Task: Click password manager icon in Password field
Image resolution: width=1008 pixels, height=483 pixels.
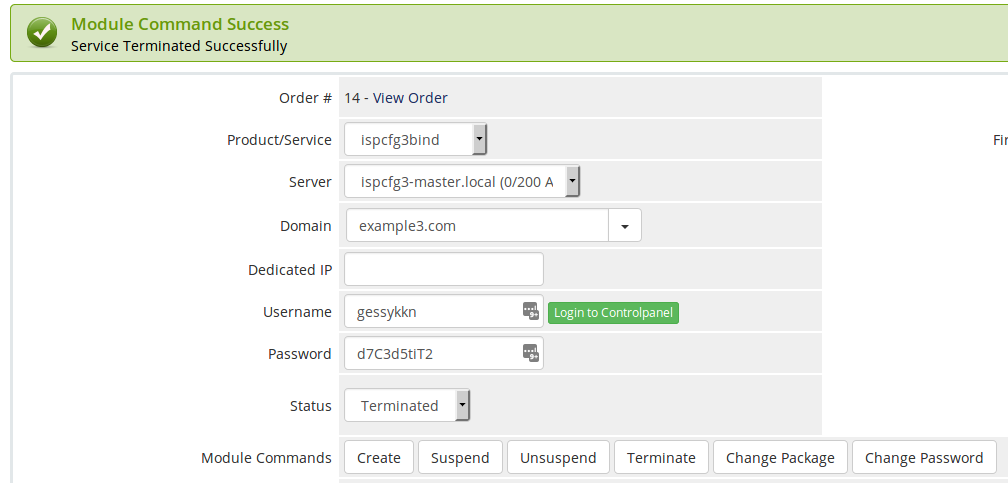Action: tap(530, 354)
